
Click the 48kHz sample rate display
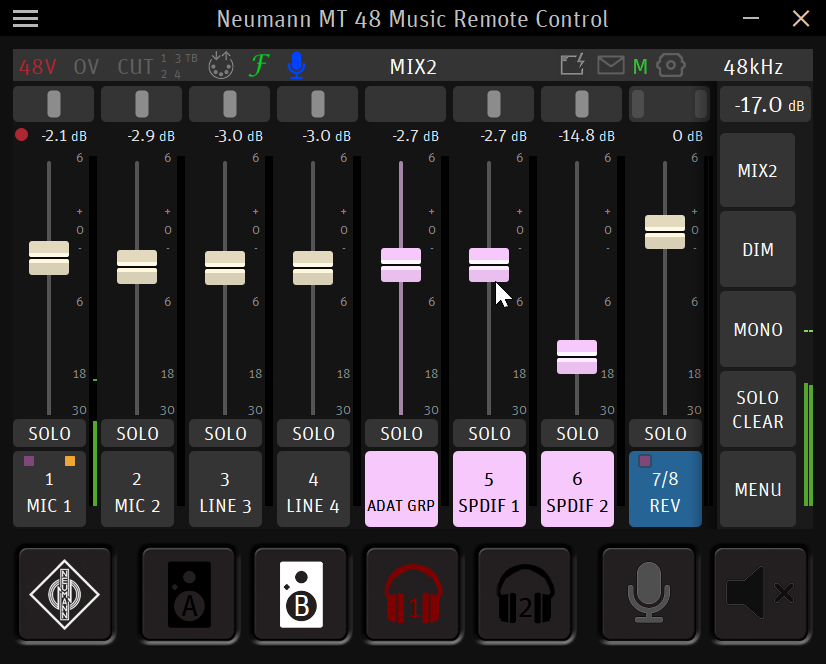pos(753,67)
